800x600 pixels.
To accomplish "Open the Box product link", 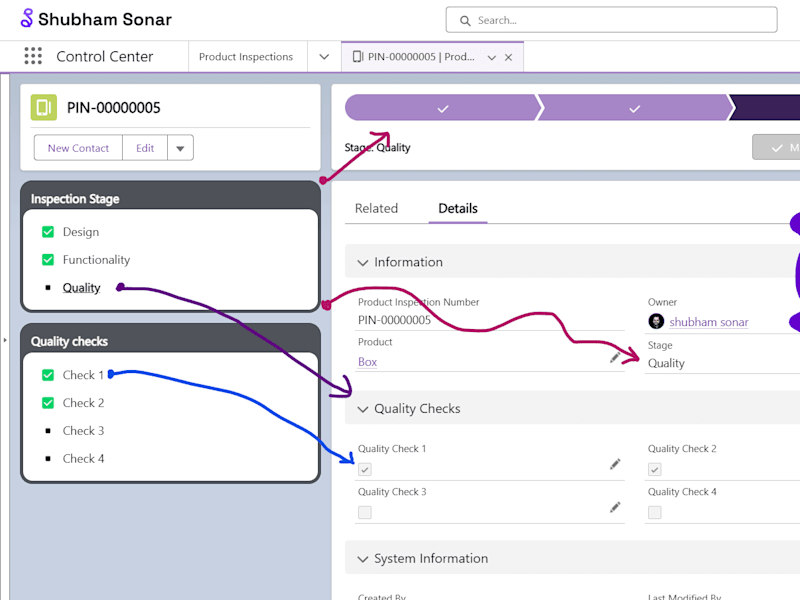I will [367, 362].
